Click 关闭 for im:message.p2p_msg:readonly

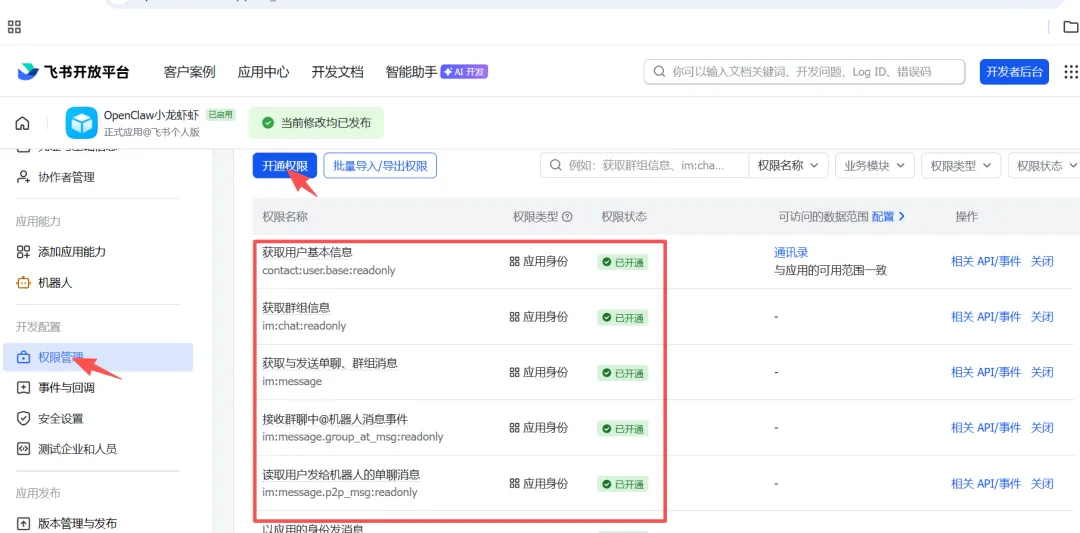[x=1041, y=483]
